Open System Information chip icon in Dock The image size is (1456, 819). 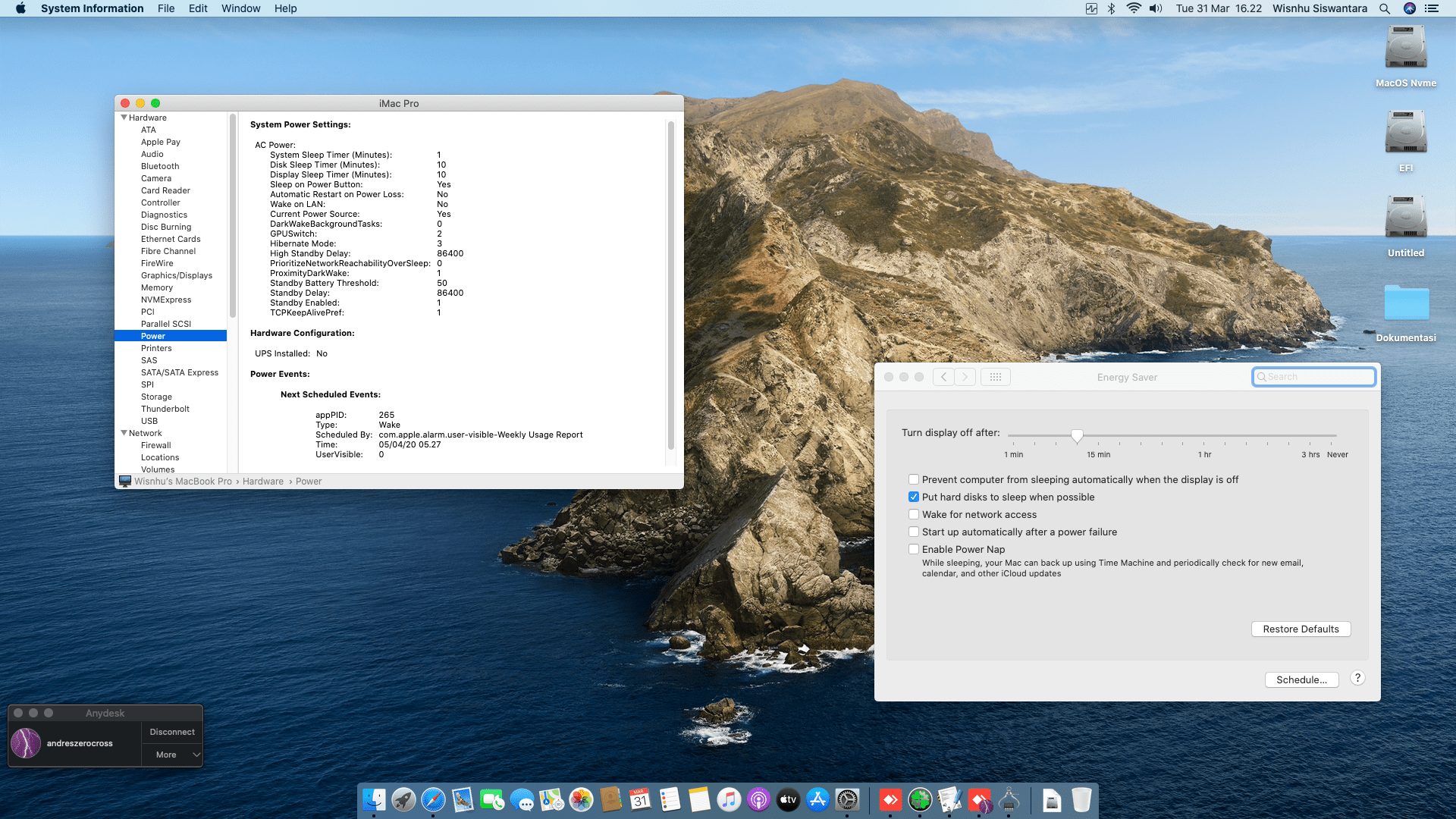[1009, 799]
